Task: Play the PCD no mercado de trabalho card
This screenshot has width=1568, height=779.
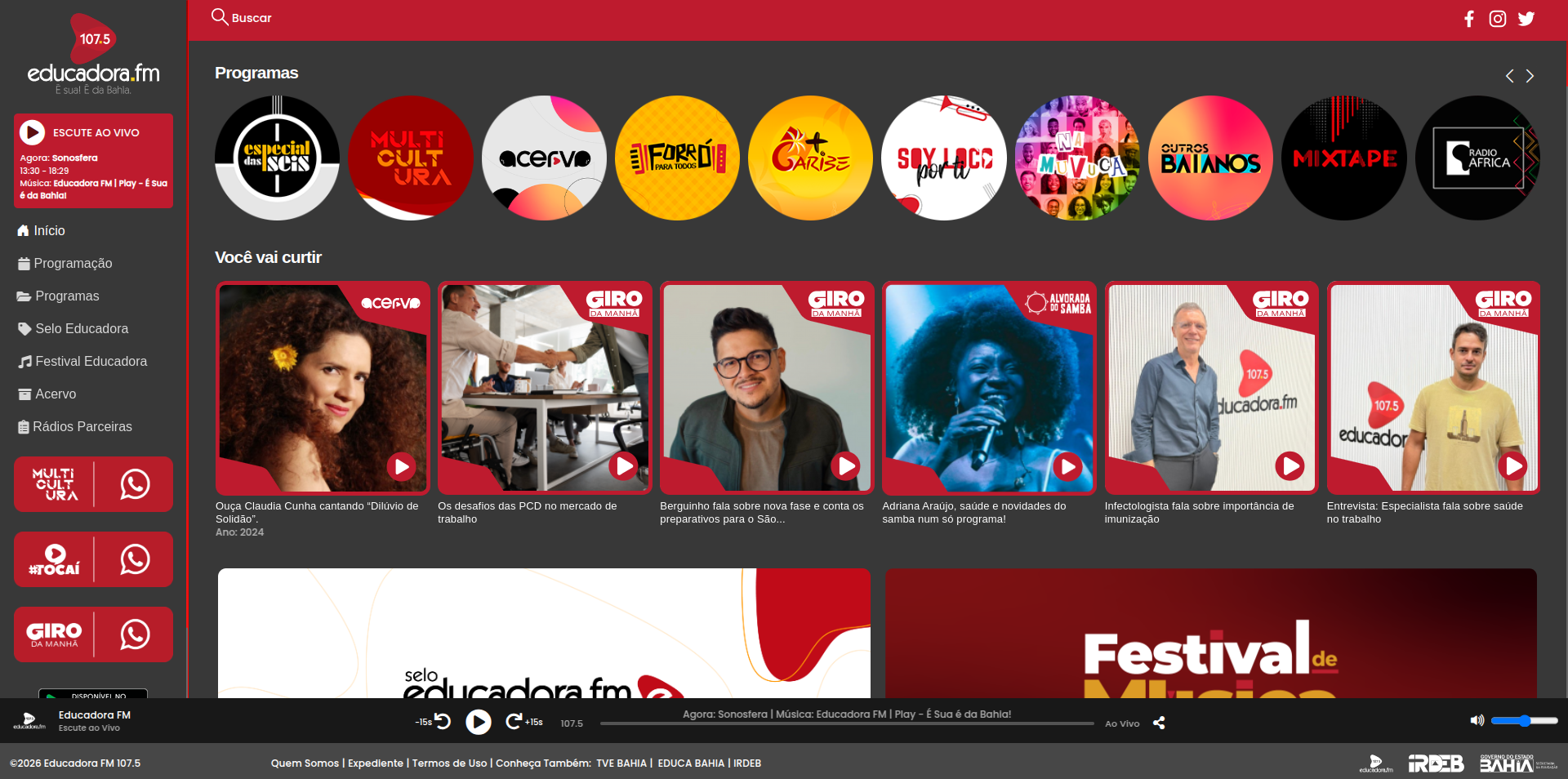Action: point(623,466)
